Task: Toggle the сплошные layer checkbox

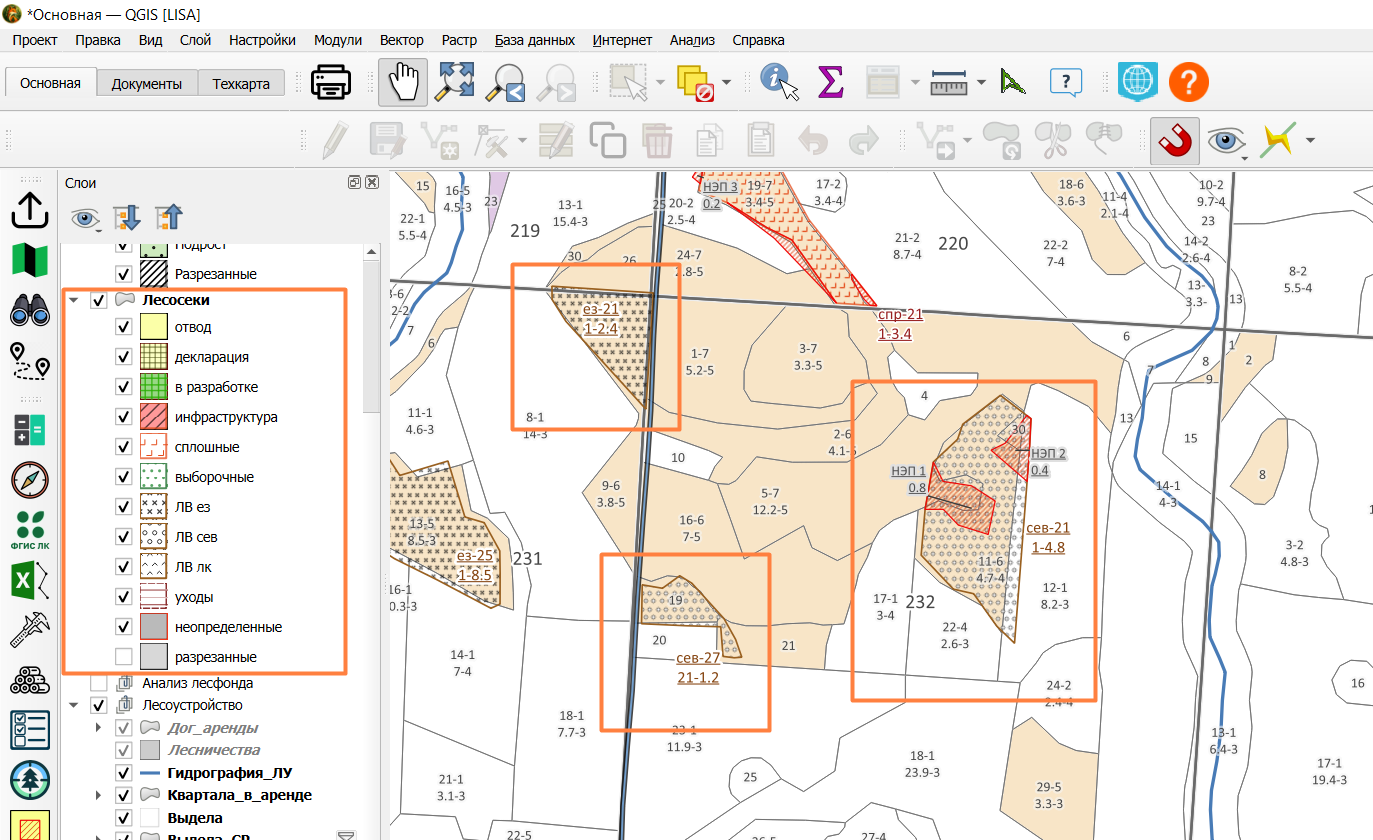Action: tap(124, 447)
